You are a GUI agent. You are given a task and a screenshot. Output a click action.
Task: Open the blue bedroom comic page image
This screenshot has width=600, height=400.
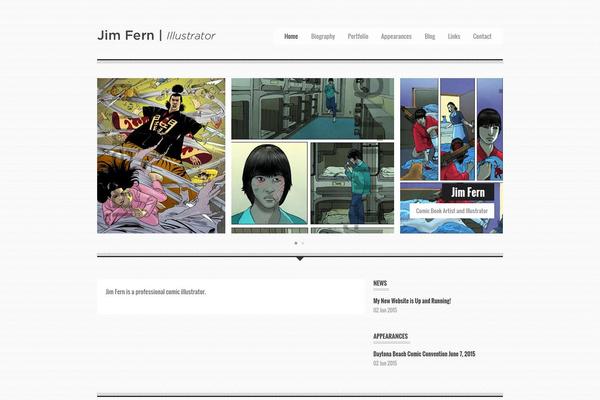click(452, 156)
